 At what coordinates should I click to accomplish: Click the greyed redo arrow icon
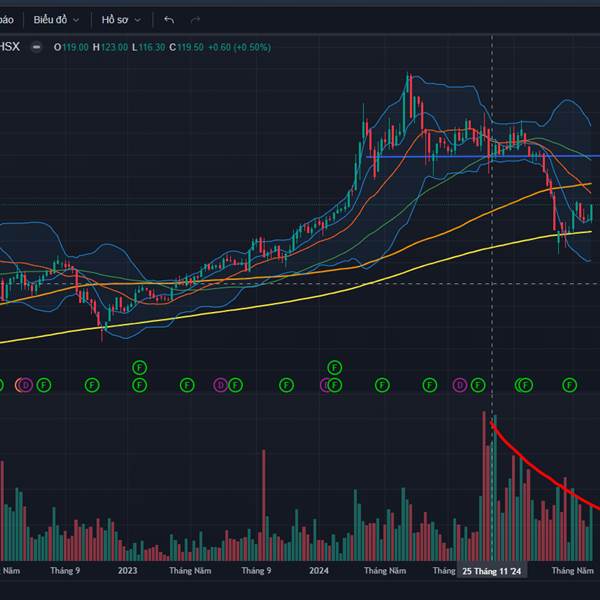point(195,20)
